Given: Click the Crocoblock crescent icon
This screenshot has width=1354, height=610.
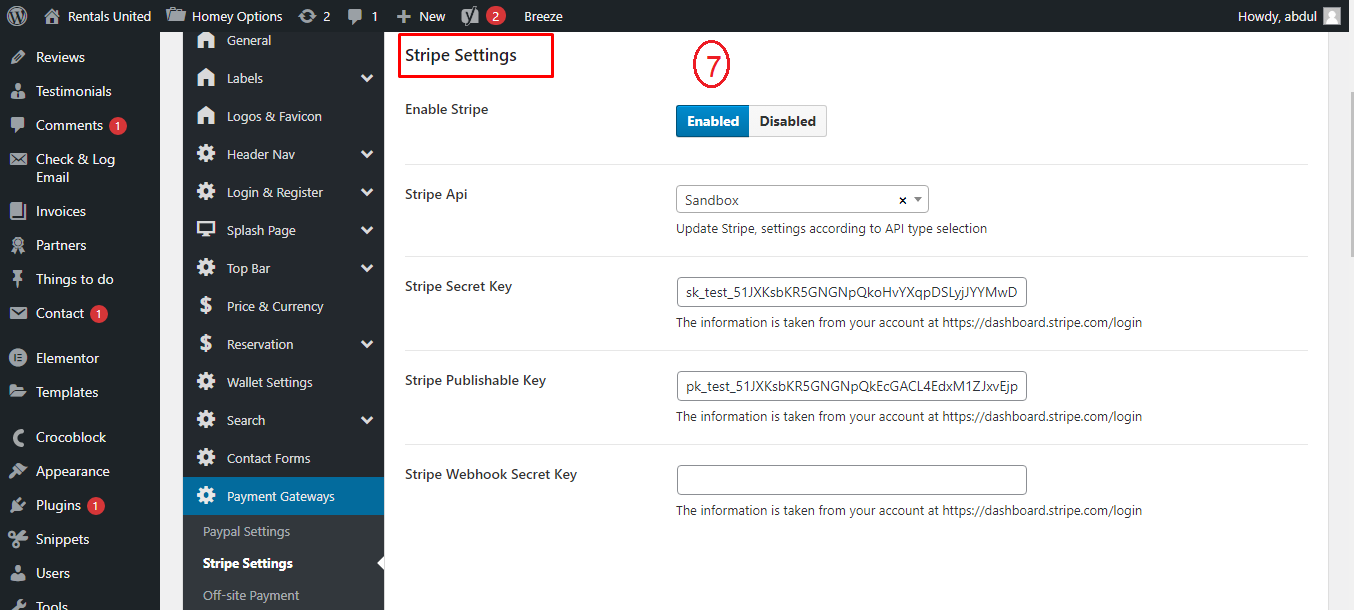Looking at the screenshot, I should coord(18,437).
